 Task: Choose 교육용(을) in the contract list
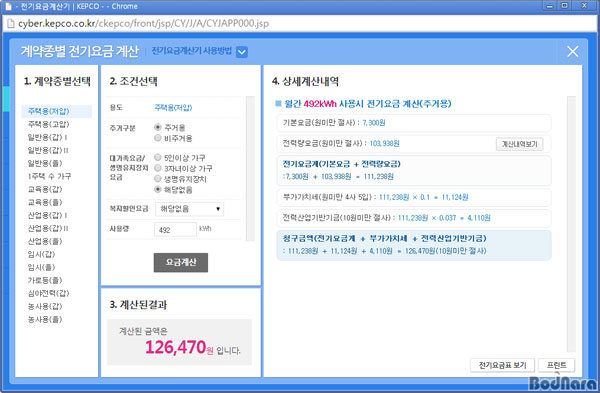[45, 202]
